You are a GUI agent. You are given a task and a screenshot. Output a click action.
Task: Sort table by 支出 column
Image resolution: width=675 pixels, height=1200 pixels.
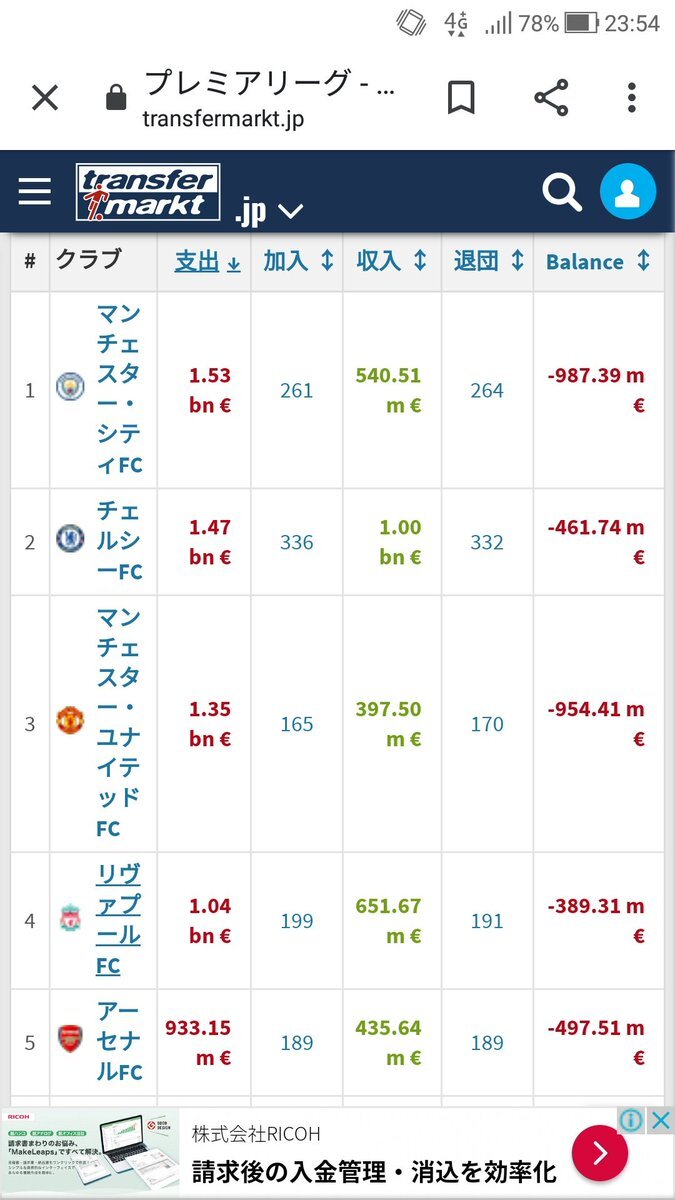click(x=207, y=261)
